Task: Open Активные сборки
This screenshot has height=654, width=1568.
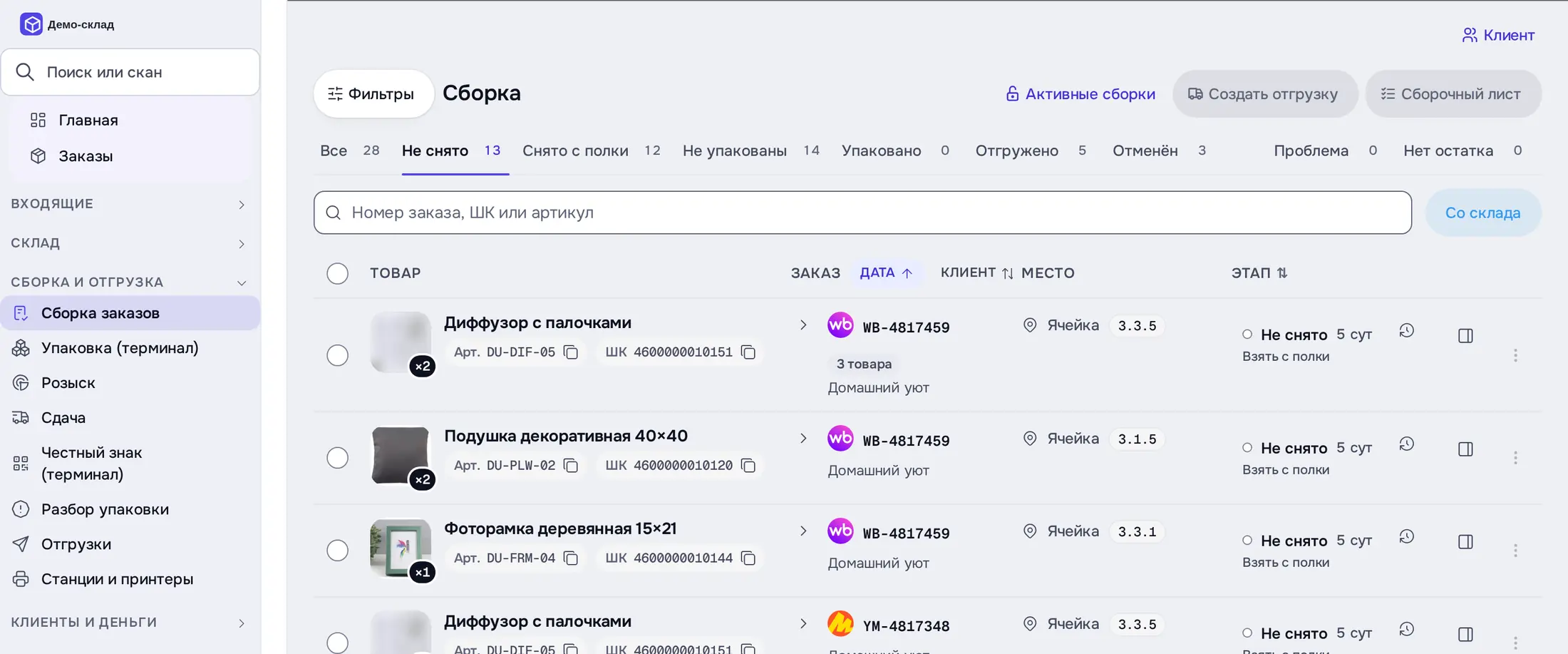Action: click(x=1080, y=94)
